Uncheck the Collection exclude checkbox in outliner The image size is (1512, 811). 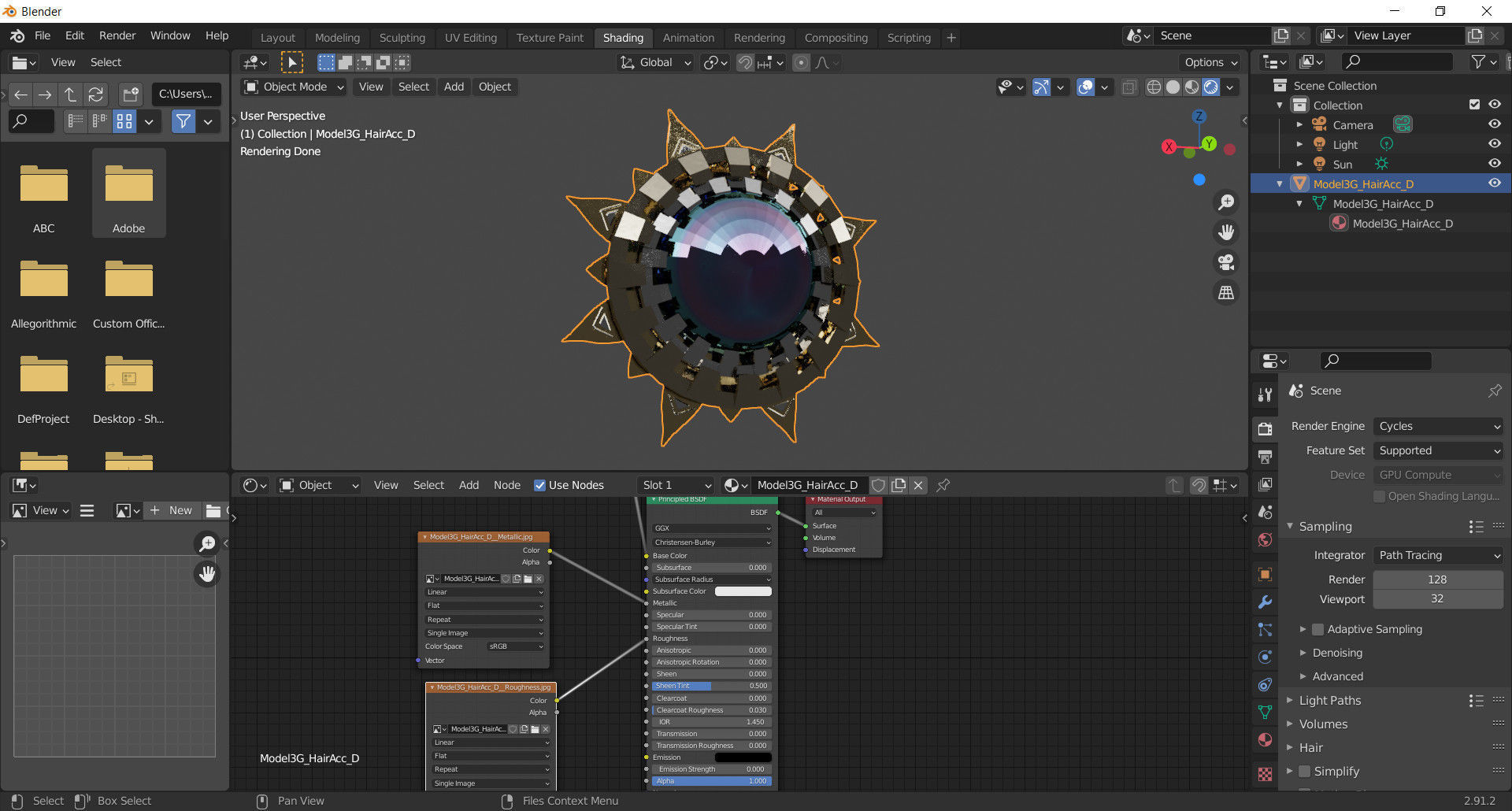coord(1474,104)
